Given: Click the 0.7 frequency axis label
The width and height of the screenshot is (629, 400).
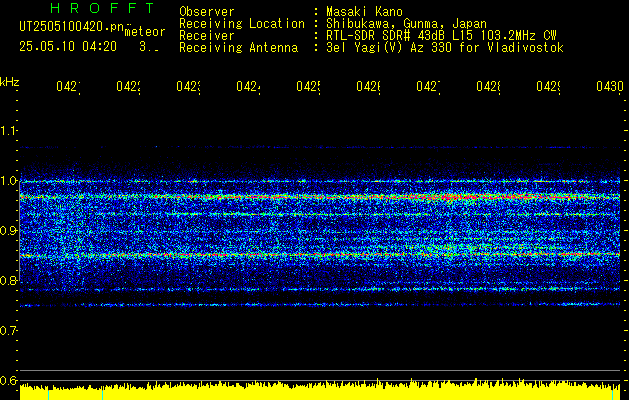Looking at the screenshot, I should coord(8,331).
